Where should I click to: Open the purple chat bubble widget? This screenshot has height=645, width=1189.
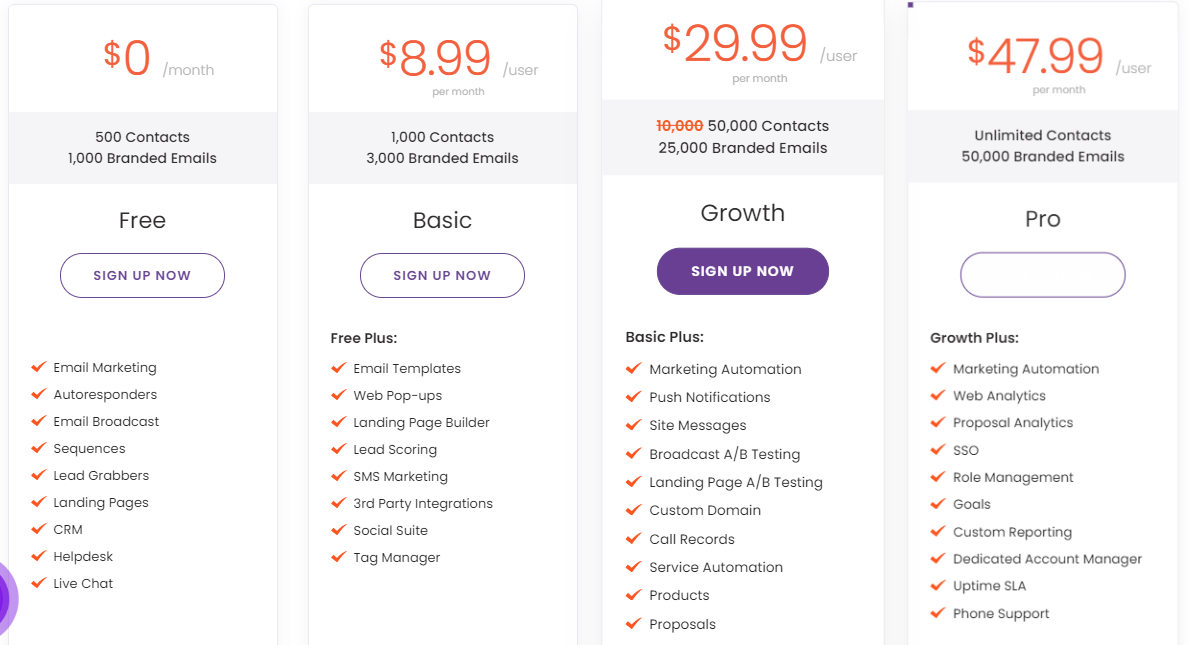(6, 599)
